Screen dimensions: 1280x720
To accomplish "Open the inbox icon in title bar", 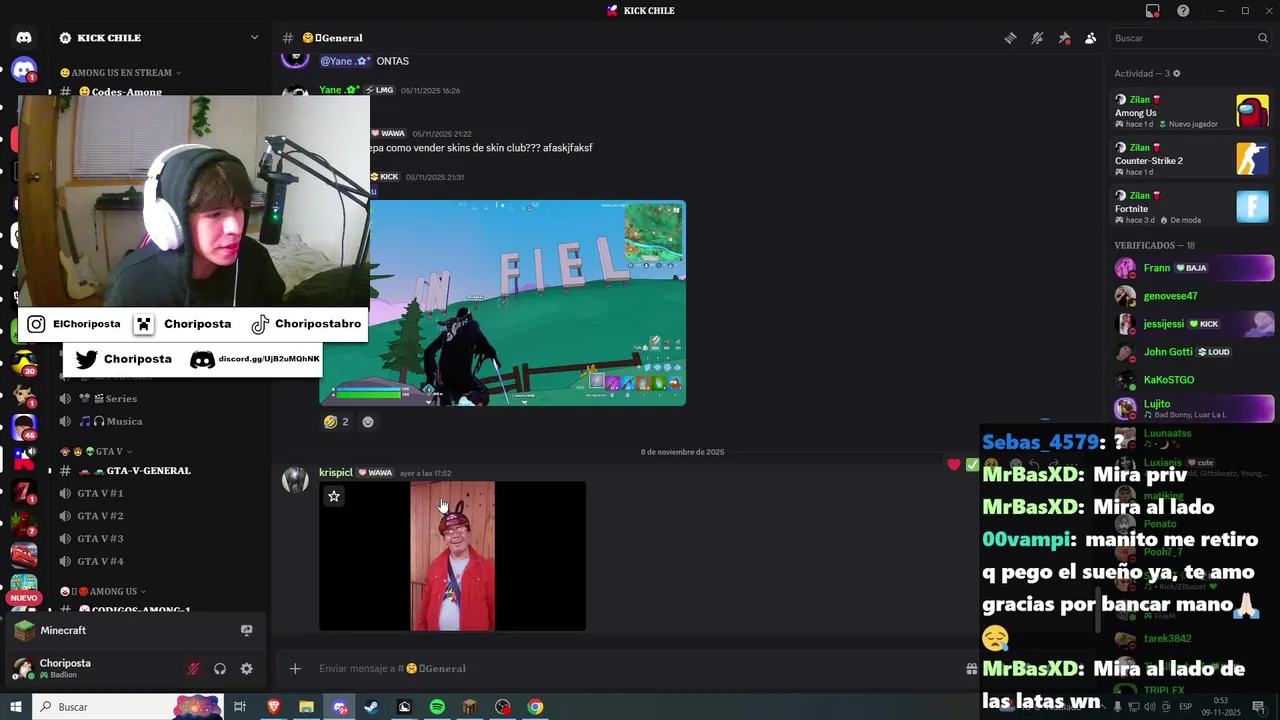I will click(1153, 11).
